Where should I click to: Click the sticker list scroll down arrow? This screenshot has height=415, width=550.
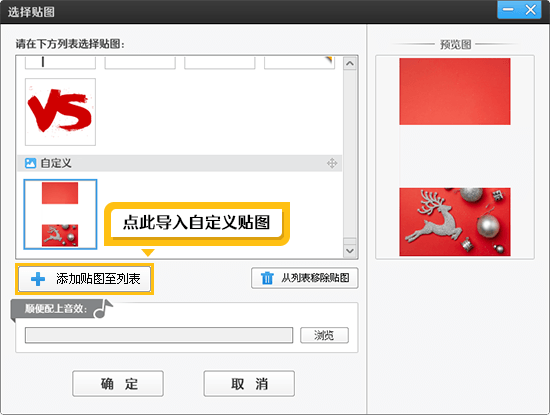350,251
